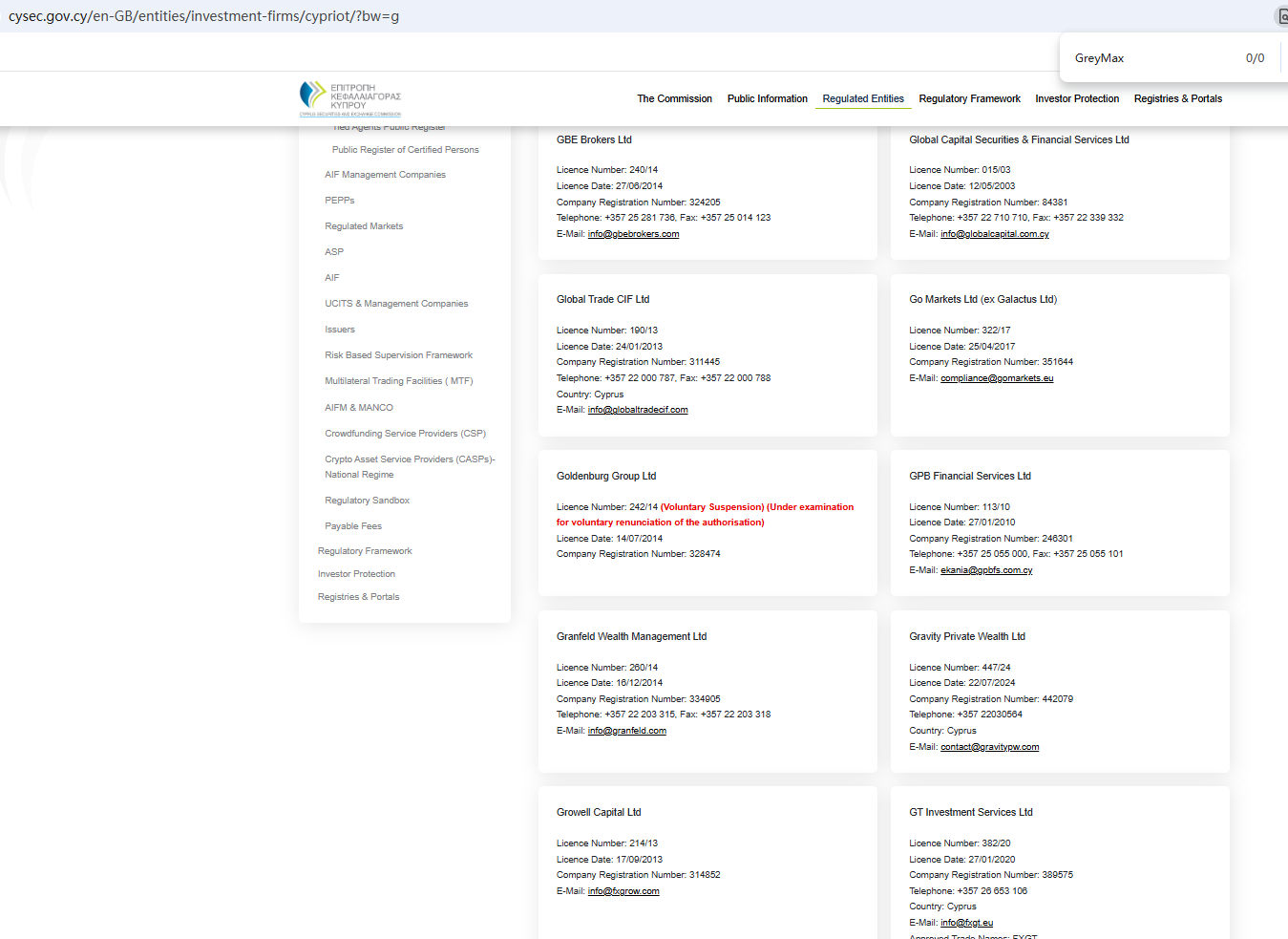Select Regulated Entities navigation item
1288x939 pixels.
pos(863,99)
